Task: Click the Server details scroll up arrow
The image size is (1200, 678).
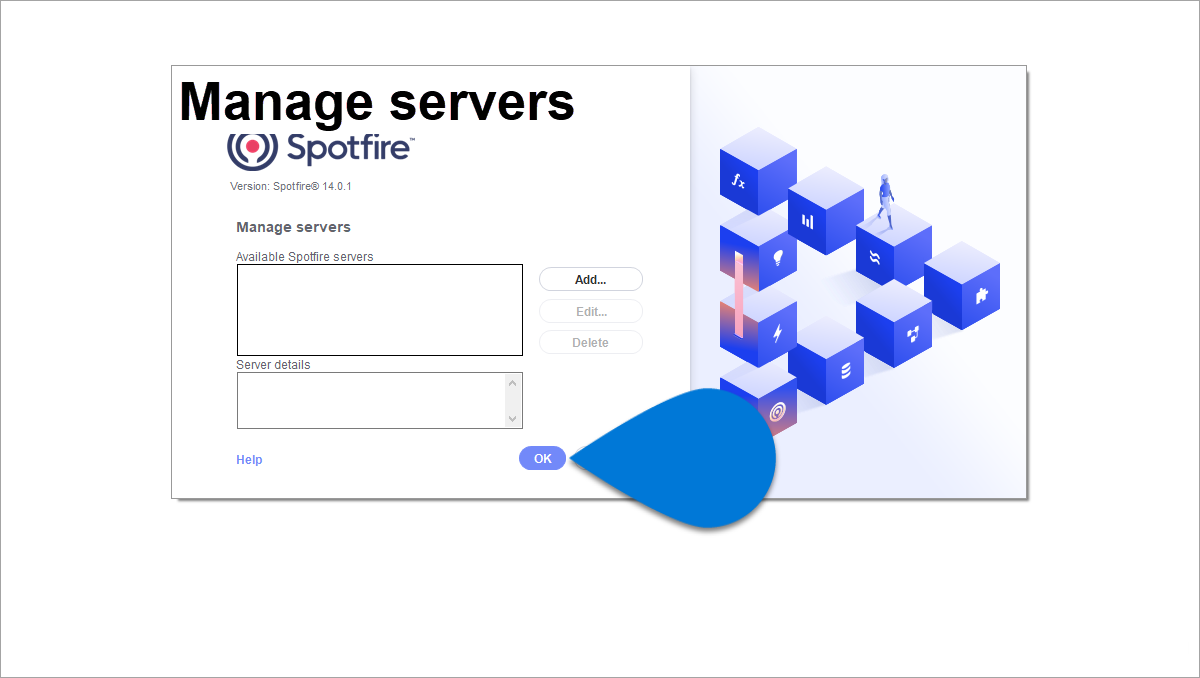Action: 513,382
